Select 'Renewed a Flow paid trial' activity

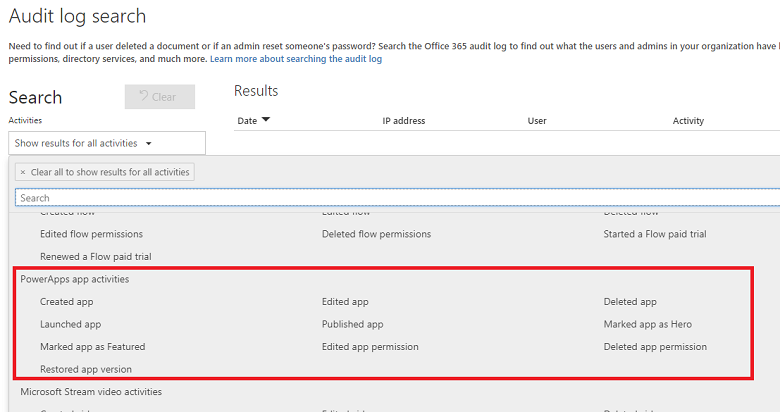(96, 257)
